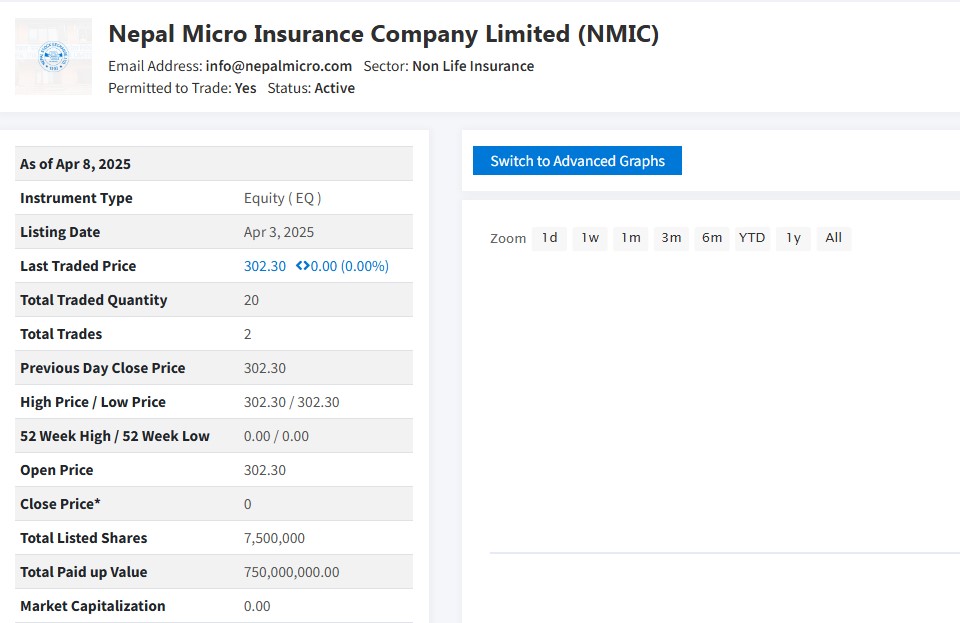Click the Market Capitalization label

[93, 606]
